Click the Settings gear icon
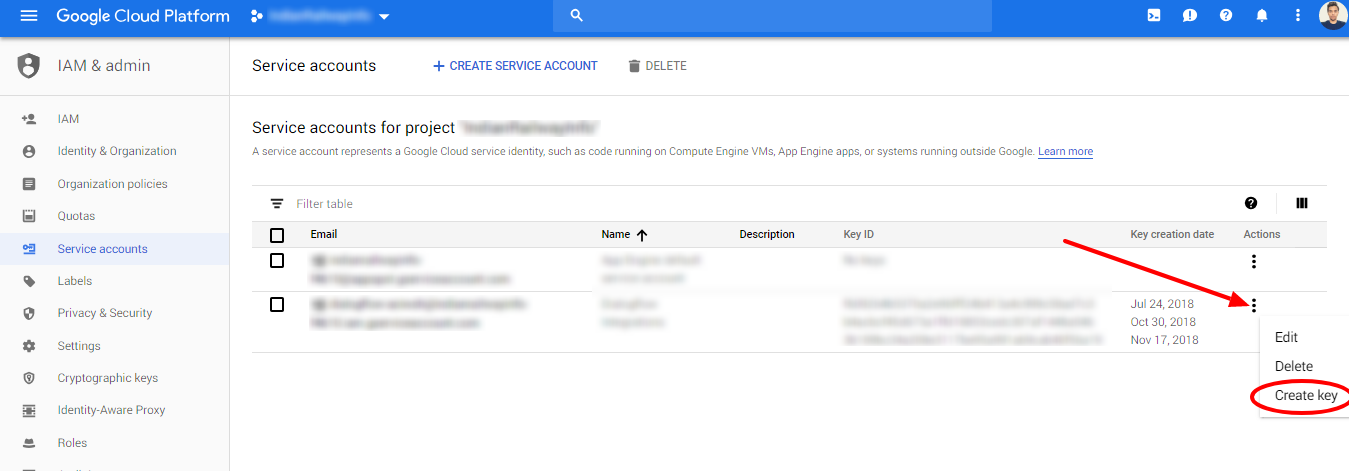1349x471 pixels. coord(29,346)
